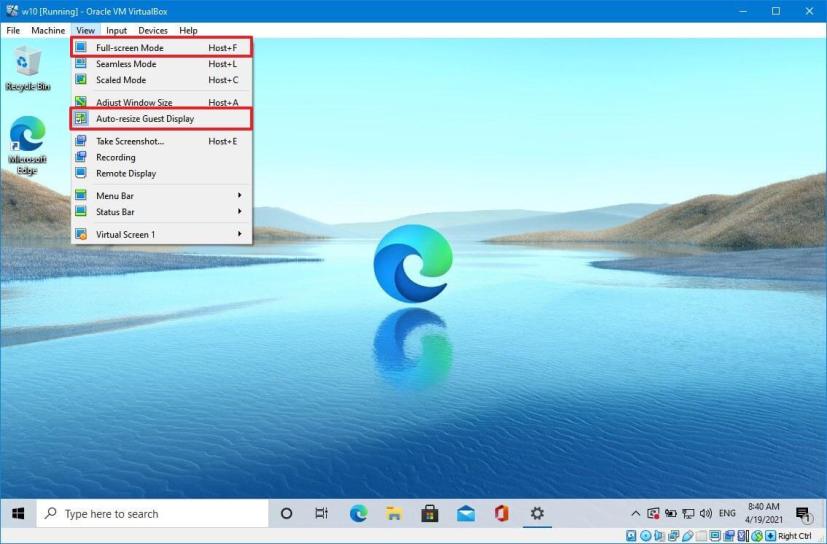Click the network adapters status icon
Viewport: 827px width, 544px height.
[x=674, y=536]
